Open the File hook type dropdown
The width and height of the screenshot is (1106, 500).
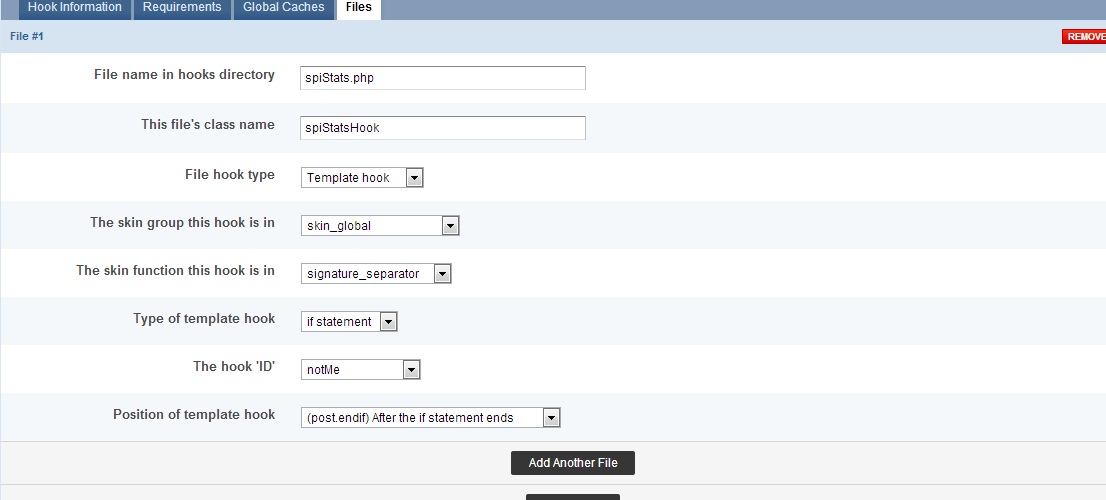[x=362, y=178]
